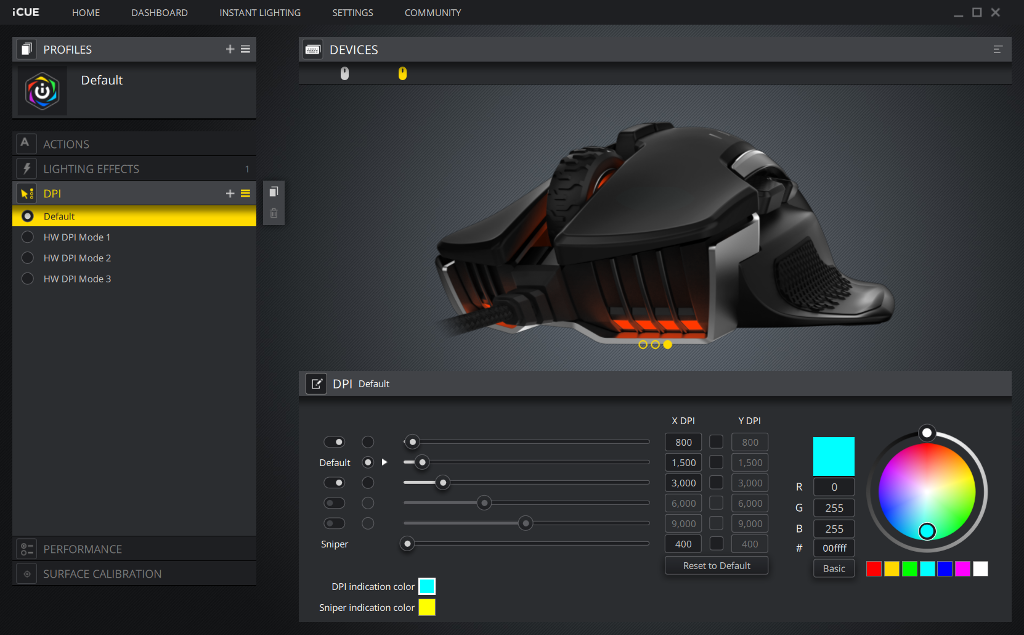Select the yellow mouse device icon
Viewport: 1024px width, 635px height.
coord(403,74)
